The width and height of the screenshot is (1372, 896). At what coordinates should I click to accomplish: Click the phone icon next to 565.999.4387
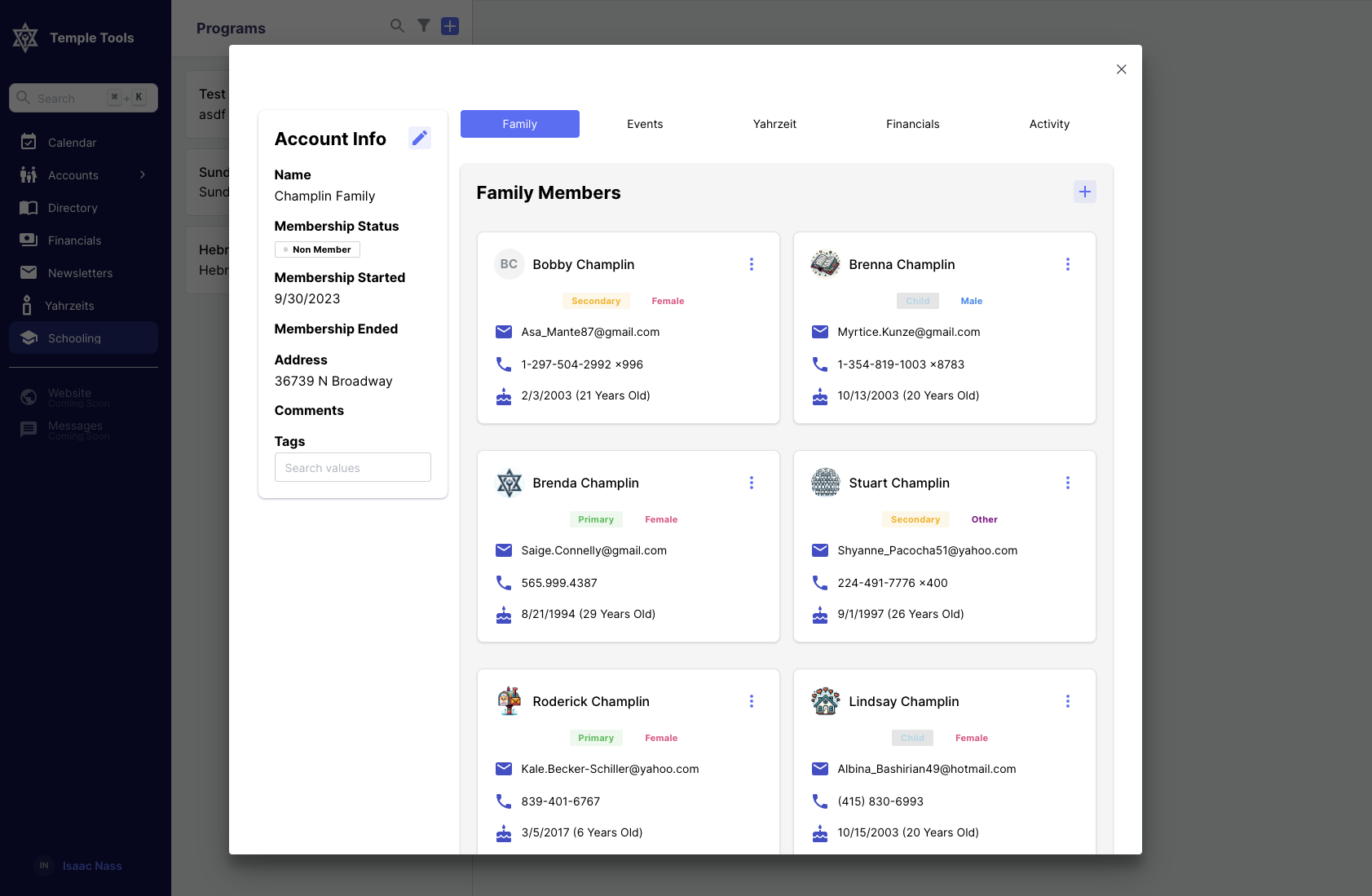[504, 583]
